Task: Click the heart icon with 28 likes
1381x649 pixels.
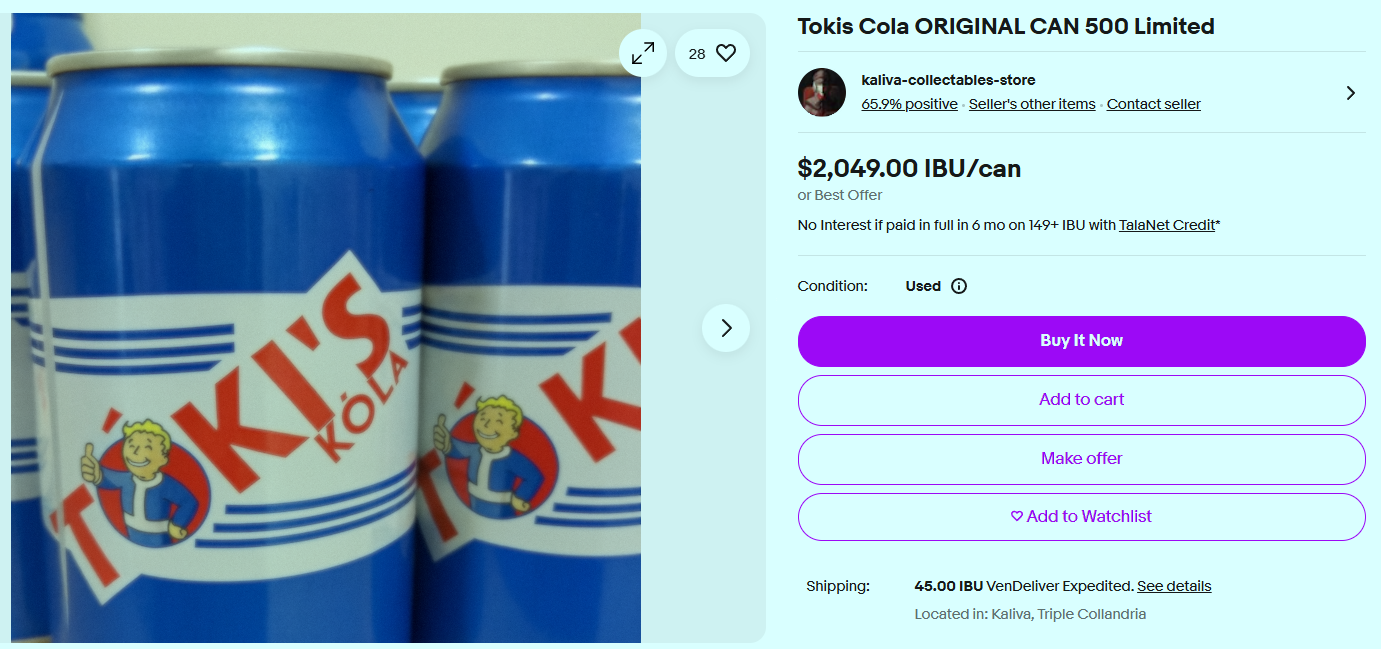Action: click(713, 53)
